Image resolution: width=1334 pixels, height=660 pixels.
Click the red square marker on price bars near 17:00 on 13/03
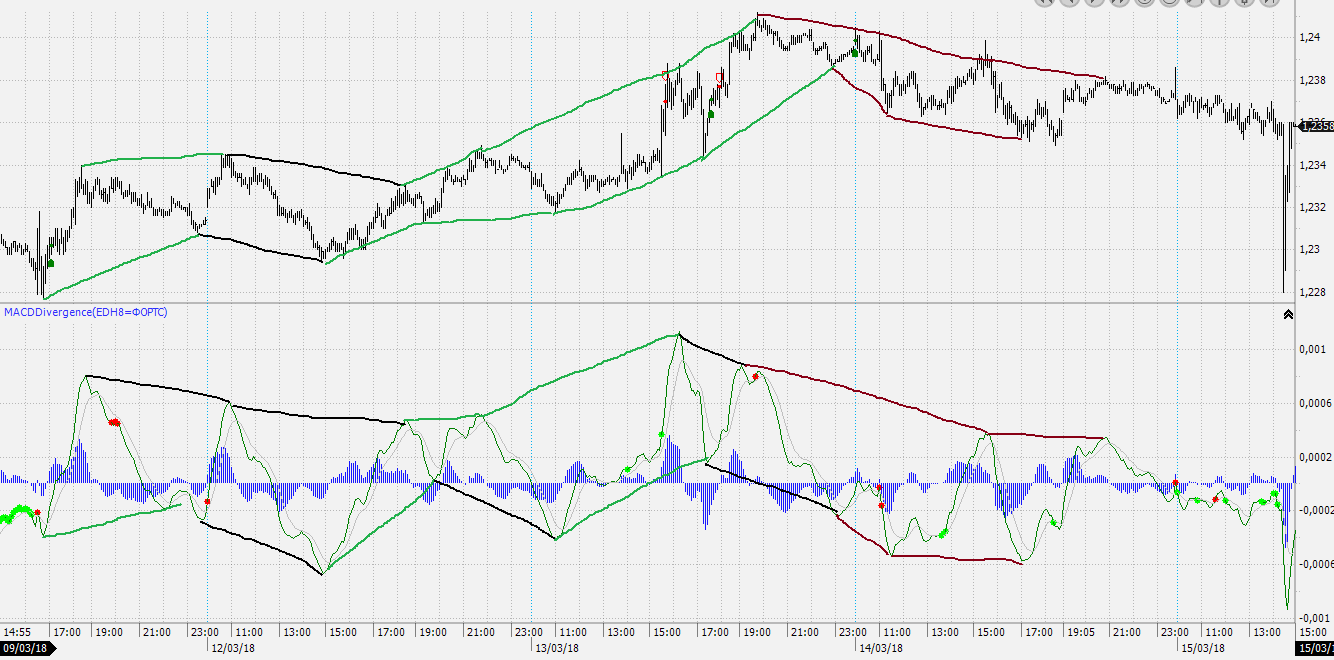[x=719, y=76]
